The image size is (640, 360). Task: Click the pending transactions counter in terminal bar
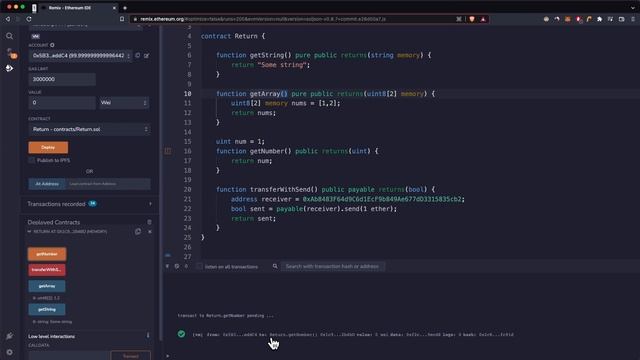(x=186, y=266)
